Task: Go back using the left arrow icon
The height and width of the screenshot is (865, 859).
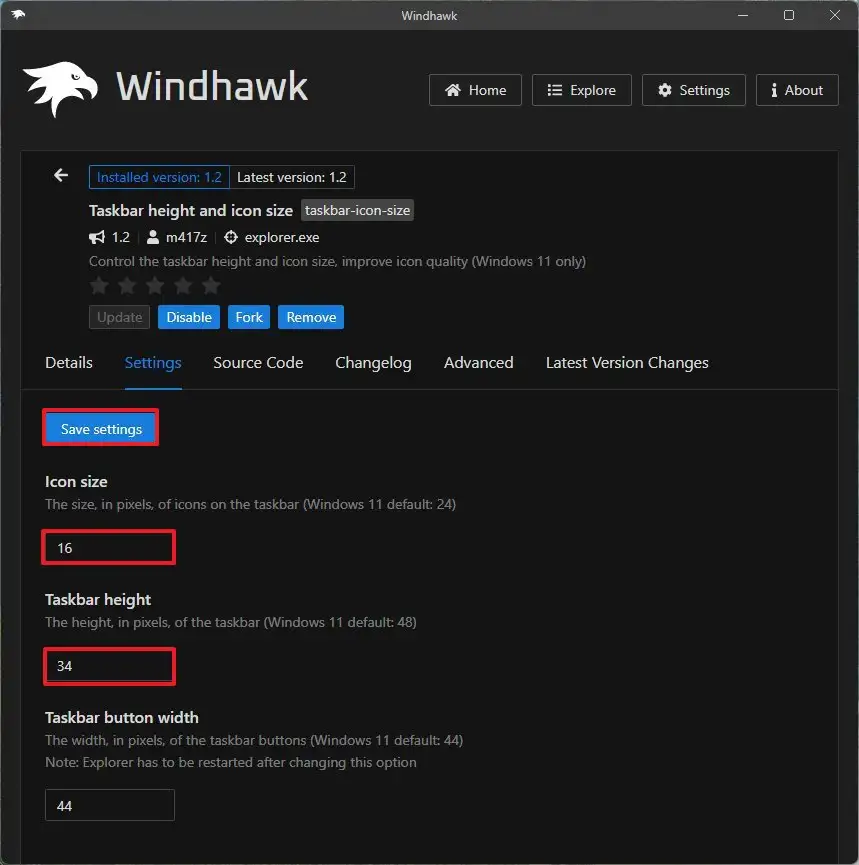Action: pyautogui.click(x=61, y=175)
